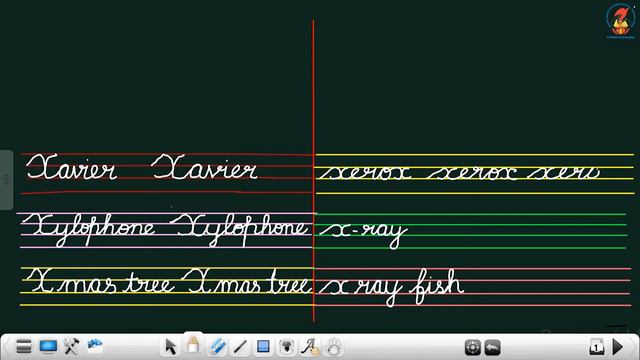Click the desktop monitor icon

(48, 347)
